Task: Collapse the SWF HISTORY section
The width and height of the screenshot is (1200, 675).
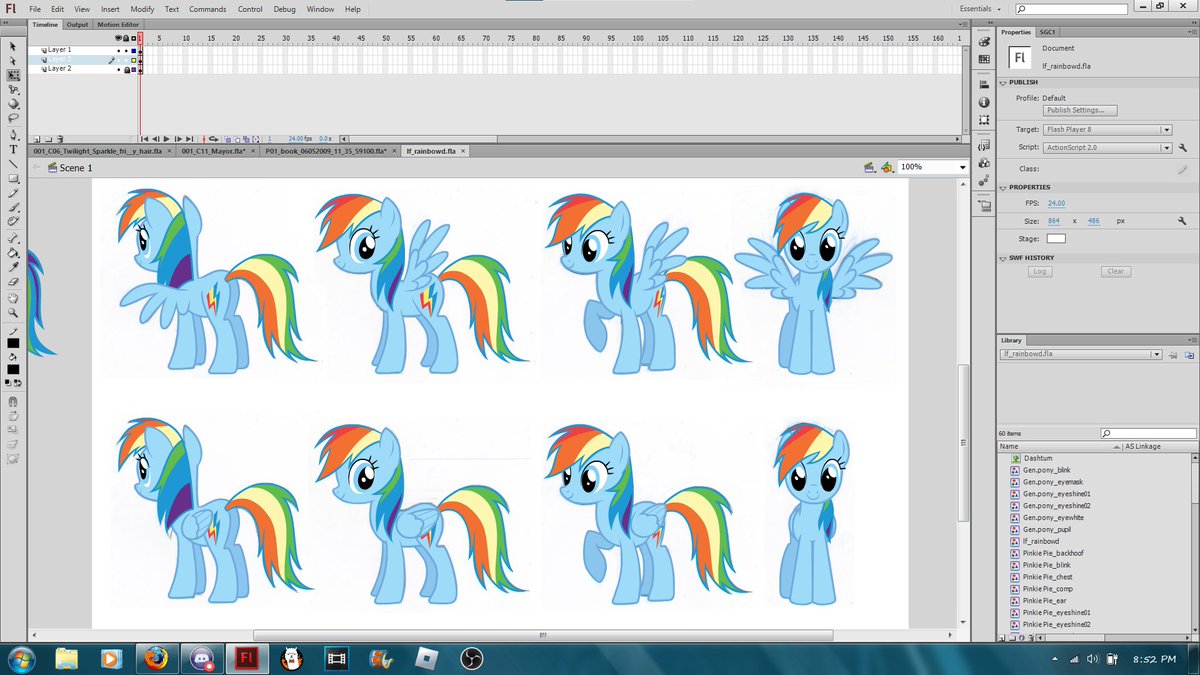Action: pos(1003,258)
